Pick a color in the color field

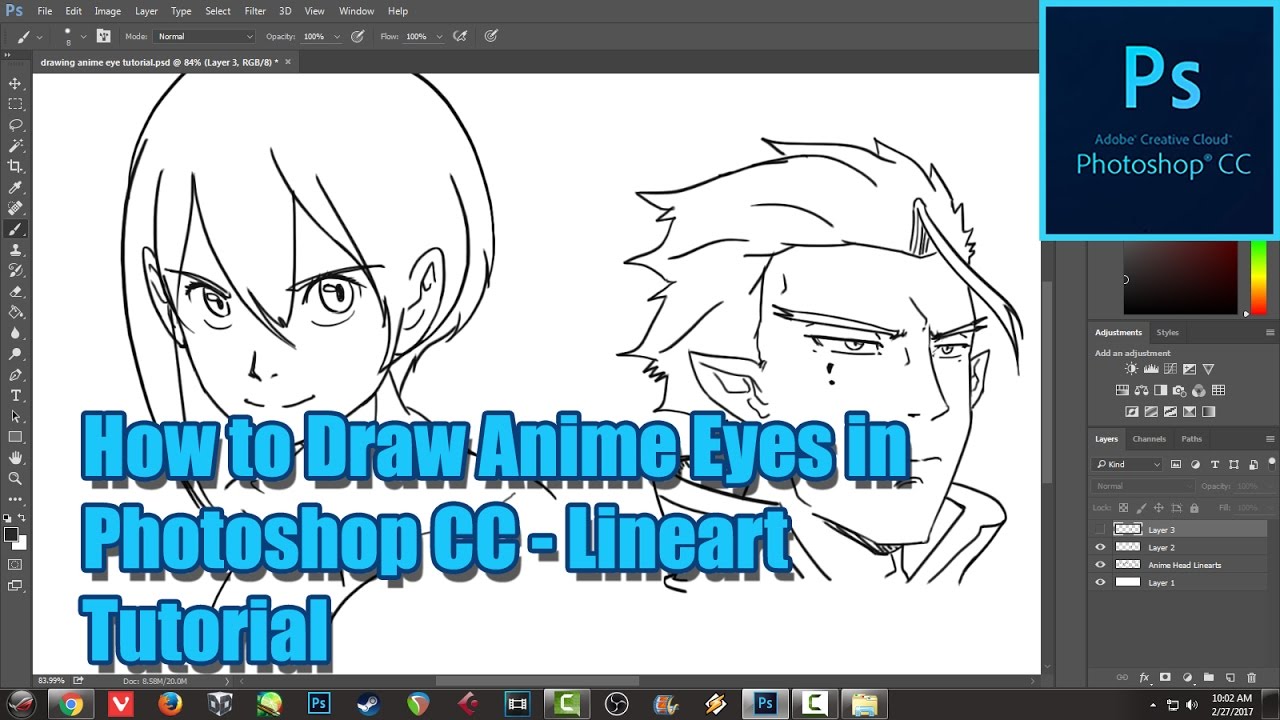coord(1180,277)
